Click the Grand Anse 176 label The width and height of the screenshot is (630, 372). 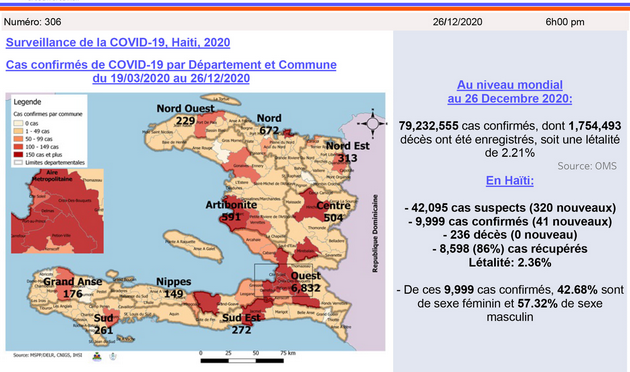tap(73, 288)
